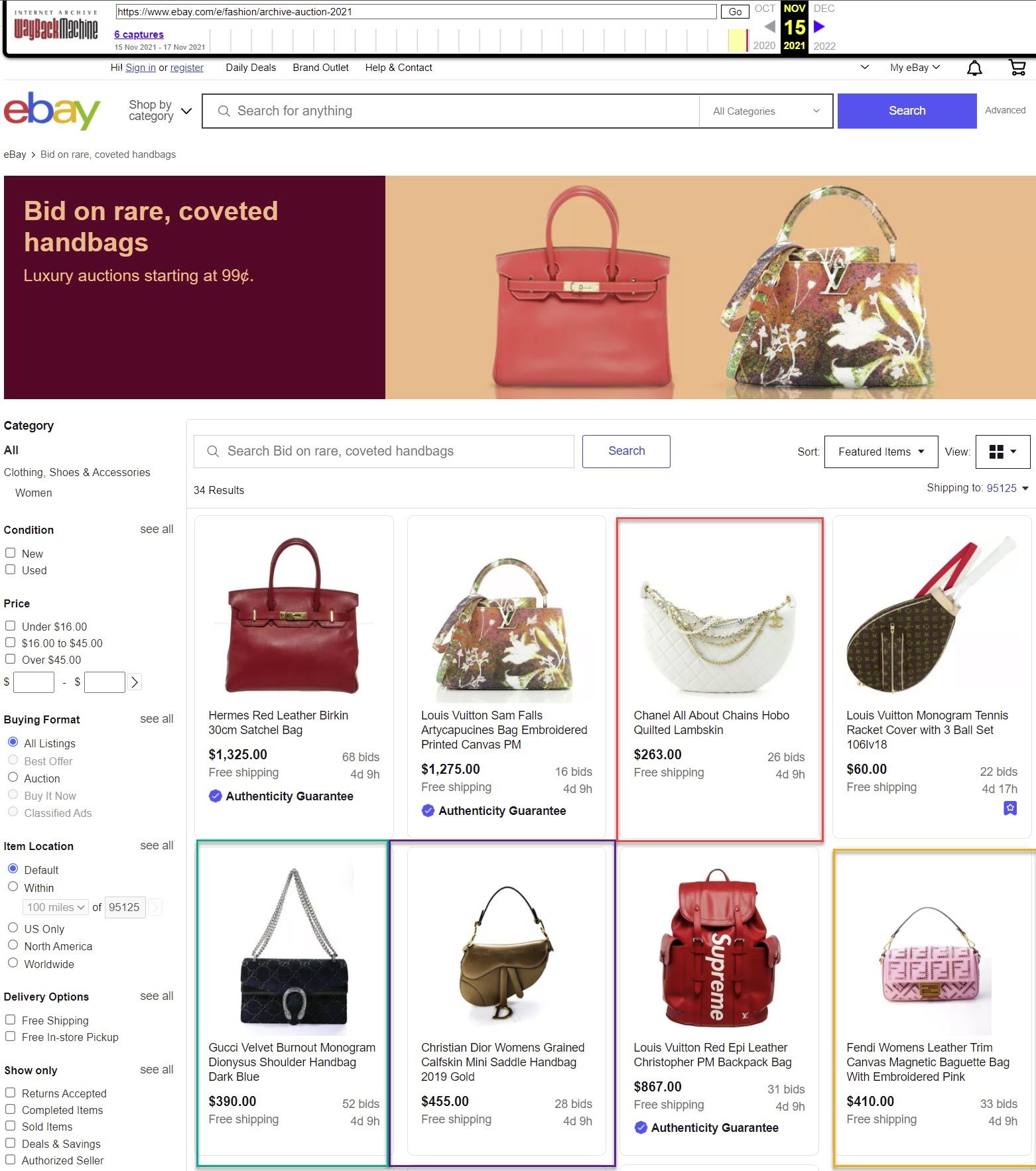Open the notifications bell icon
This screenshot has width=1036, height=1171.
pos(974,68)
